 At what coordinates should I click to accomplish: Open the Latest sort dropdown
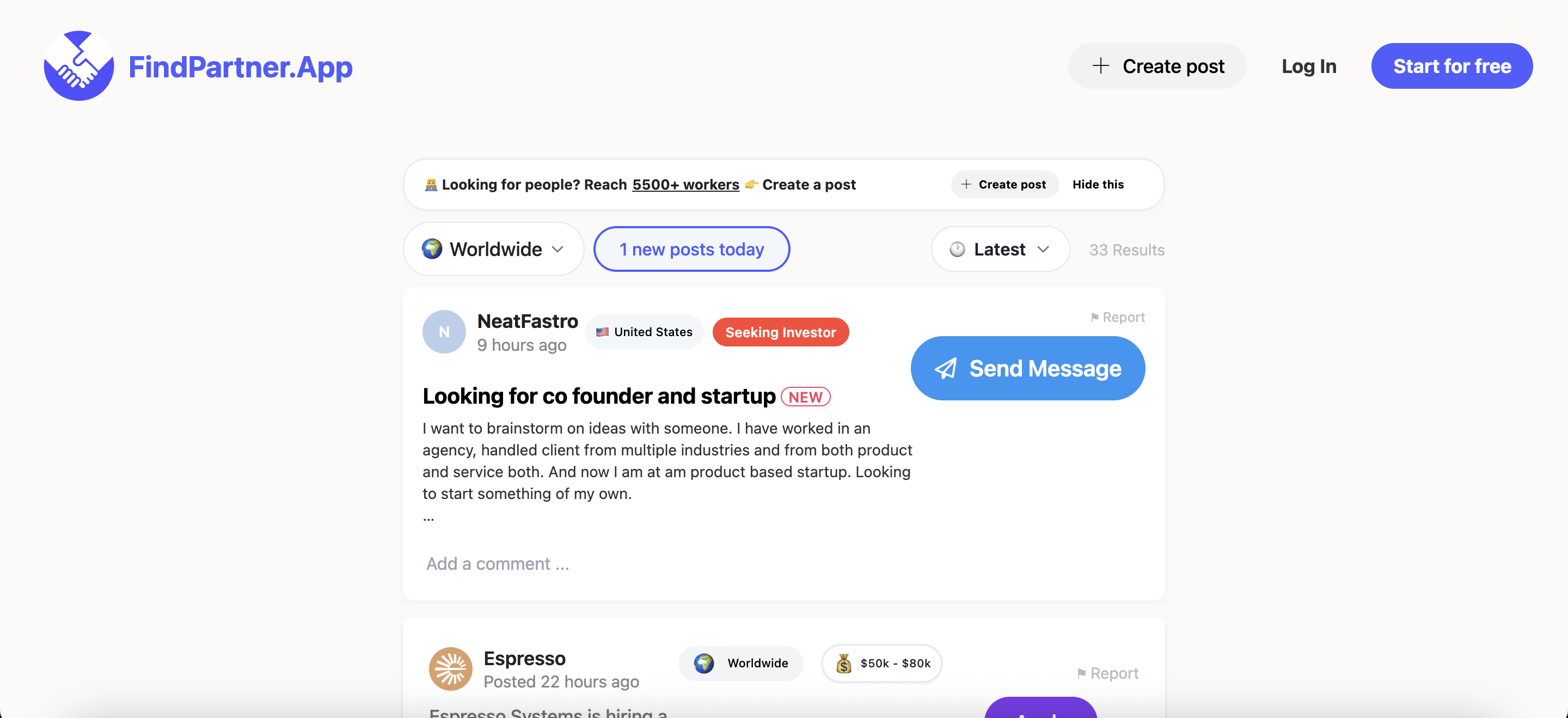click(x=1000, y=249)
